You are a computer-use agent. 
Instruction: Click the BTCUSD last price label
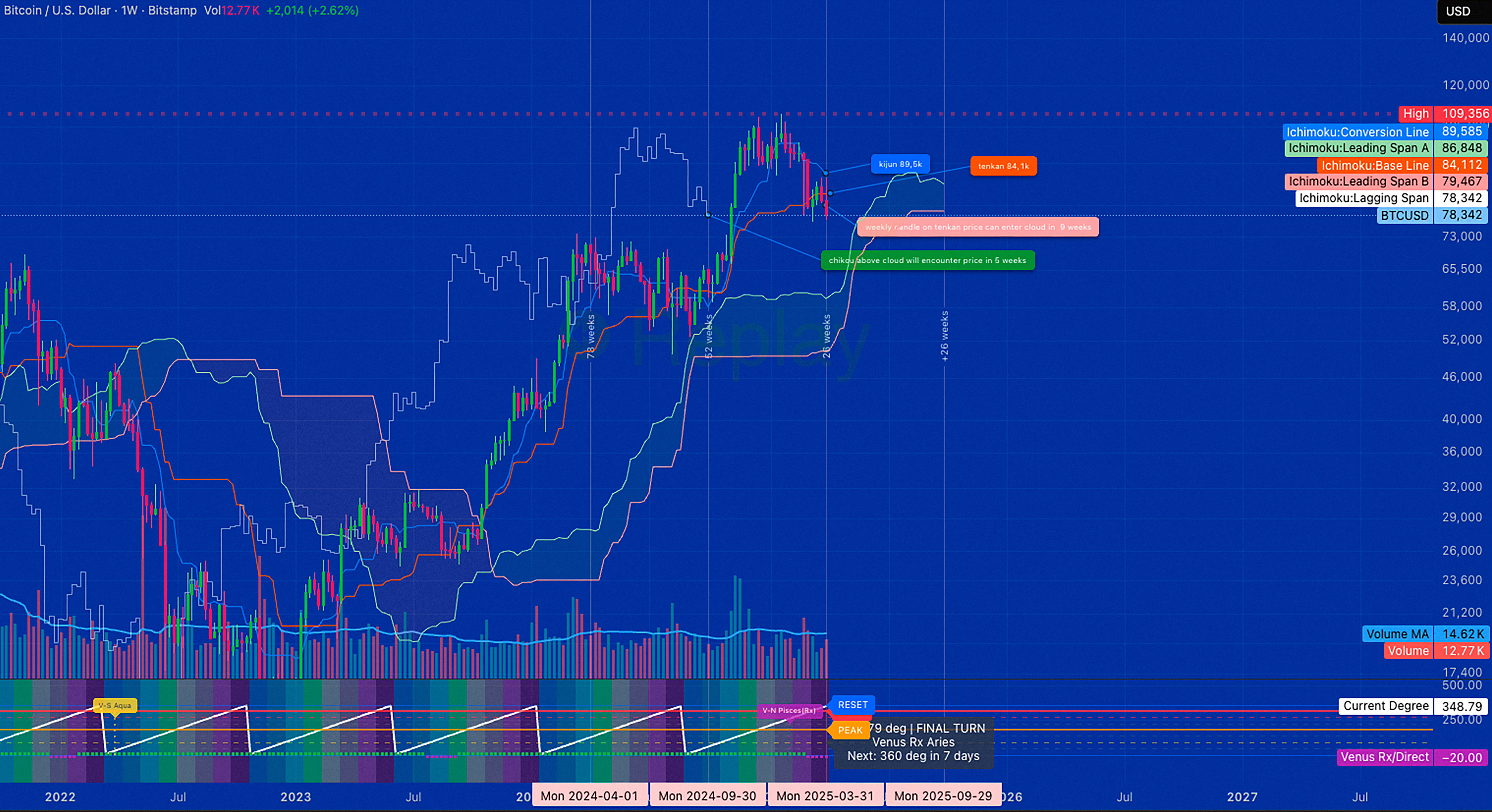[x=1404, y=215]
